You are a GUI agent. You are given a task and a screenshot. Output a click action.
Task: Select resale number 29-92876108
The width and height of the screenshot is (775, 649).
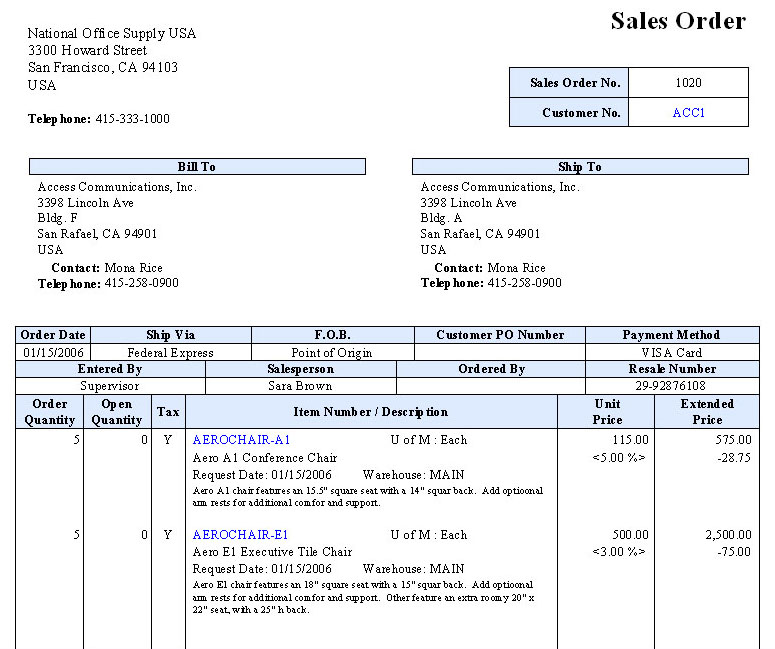pyautogui.click(x=670, y=386)
